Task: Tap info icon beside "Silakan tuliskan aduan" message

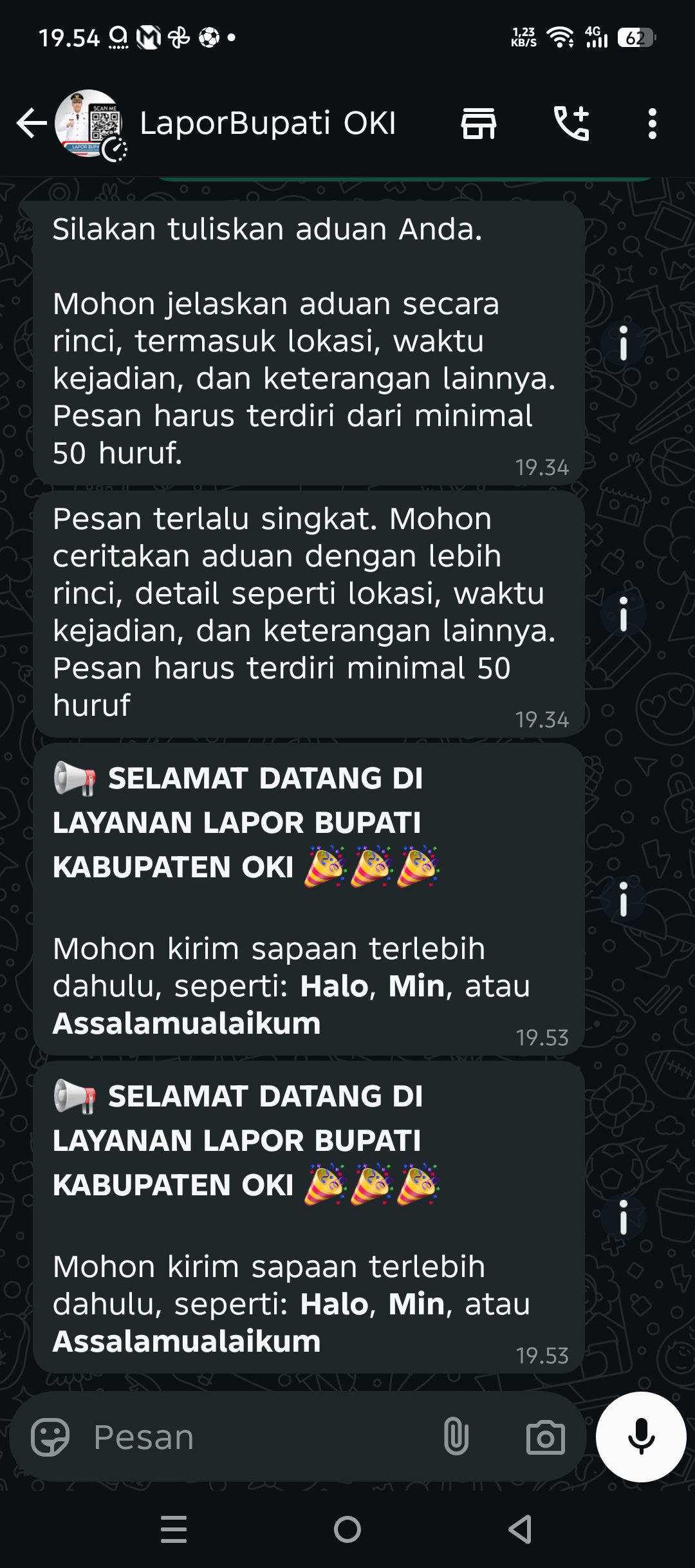Action: pyautogui.click(x=623, y=343)
